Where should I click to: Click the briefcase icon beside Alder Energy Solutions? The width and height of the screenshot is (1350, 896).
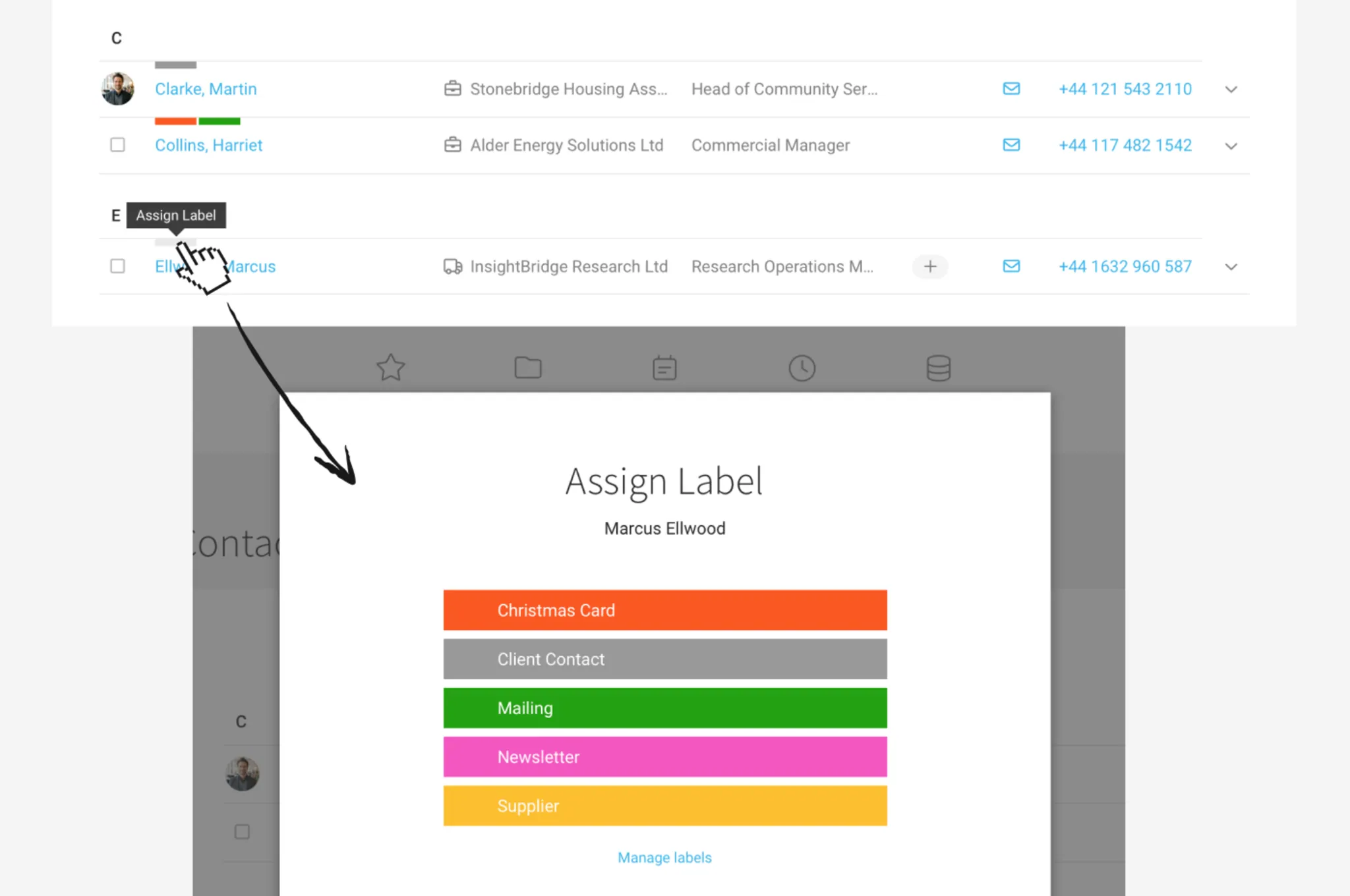[x=453, y=144]
